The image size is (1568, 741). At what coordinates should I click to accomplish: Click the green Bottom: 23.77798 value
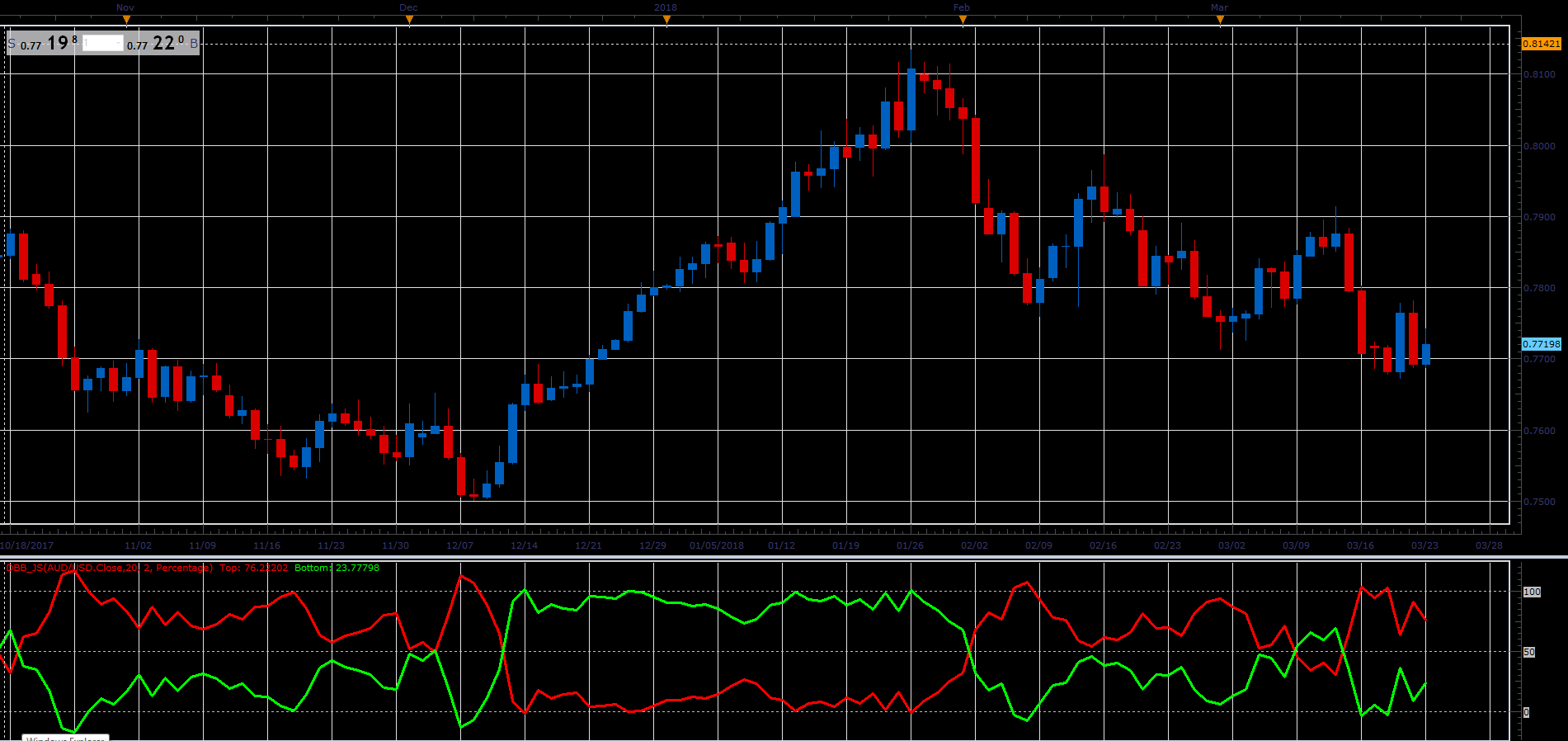[337, 568]
